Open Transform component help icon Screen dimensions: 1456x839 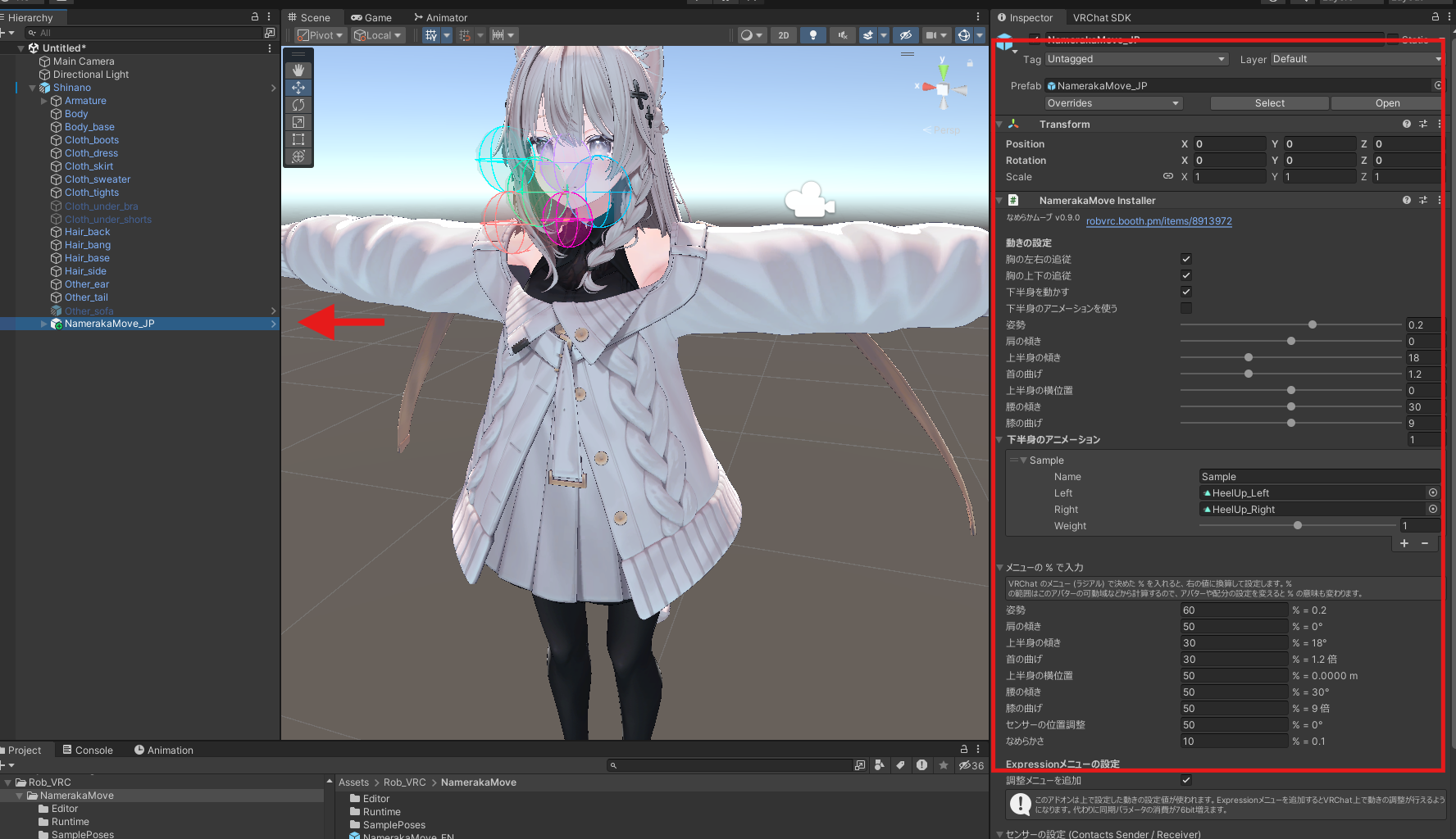1407,124
